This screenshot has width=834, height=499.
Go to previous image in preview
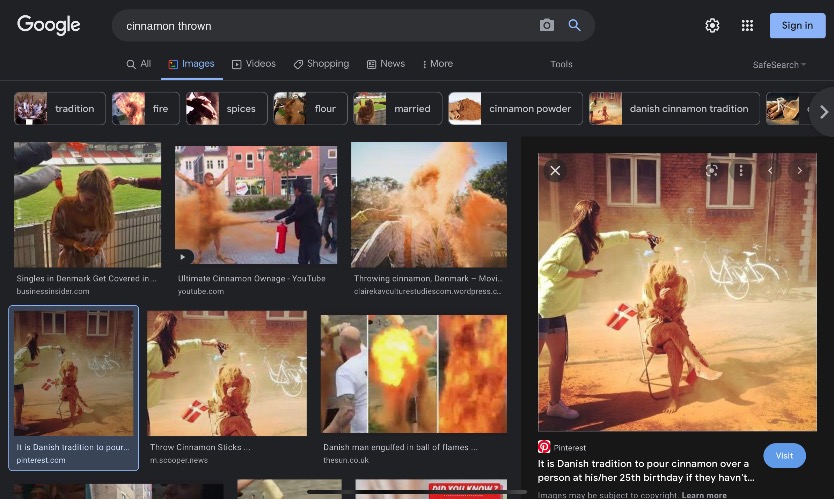pos(770,171)
